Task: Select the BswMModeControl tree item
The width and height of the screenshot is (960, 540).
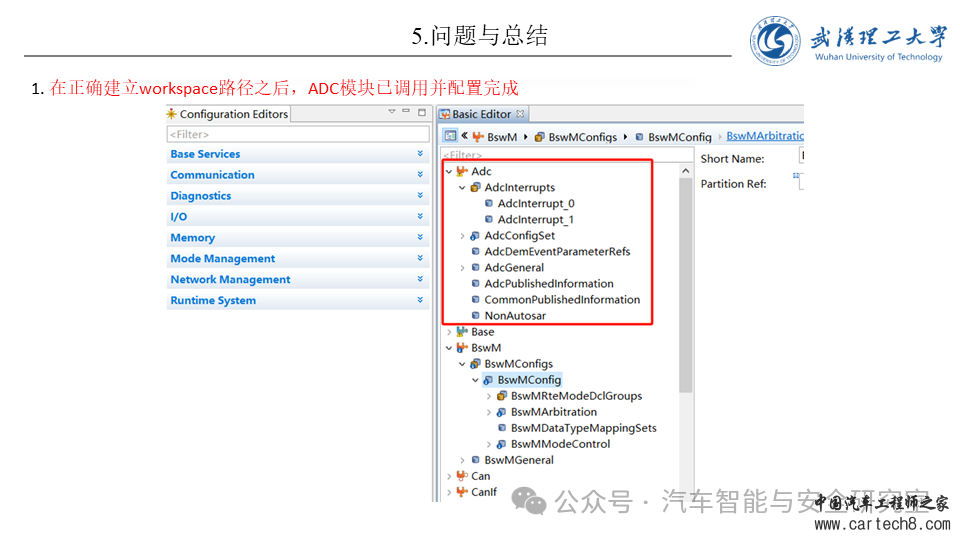Action: (x=560, y=444)
